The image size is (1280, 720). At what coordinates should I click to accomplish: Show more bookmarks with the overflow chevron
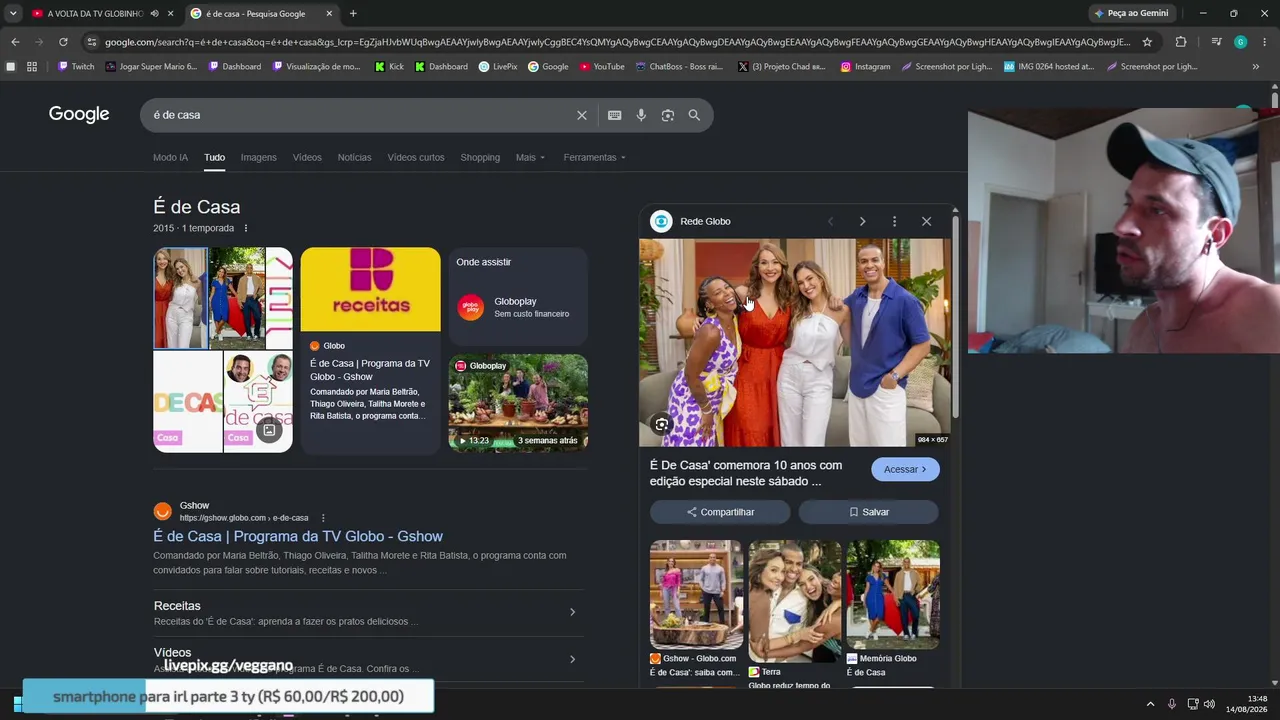click(1256, 67)
